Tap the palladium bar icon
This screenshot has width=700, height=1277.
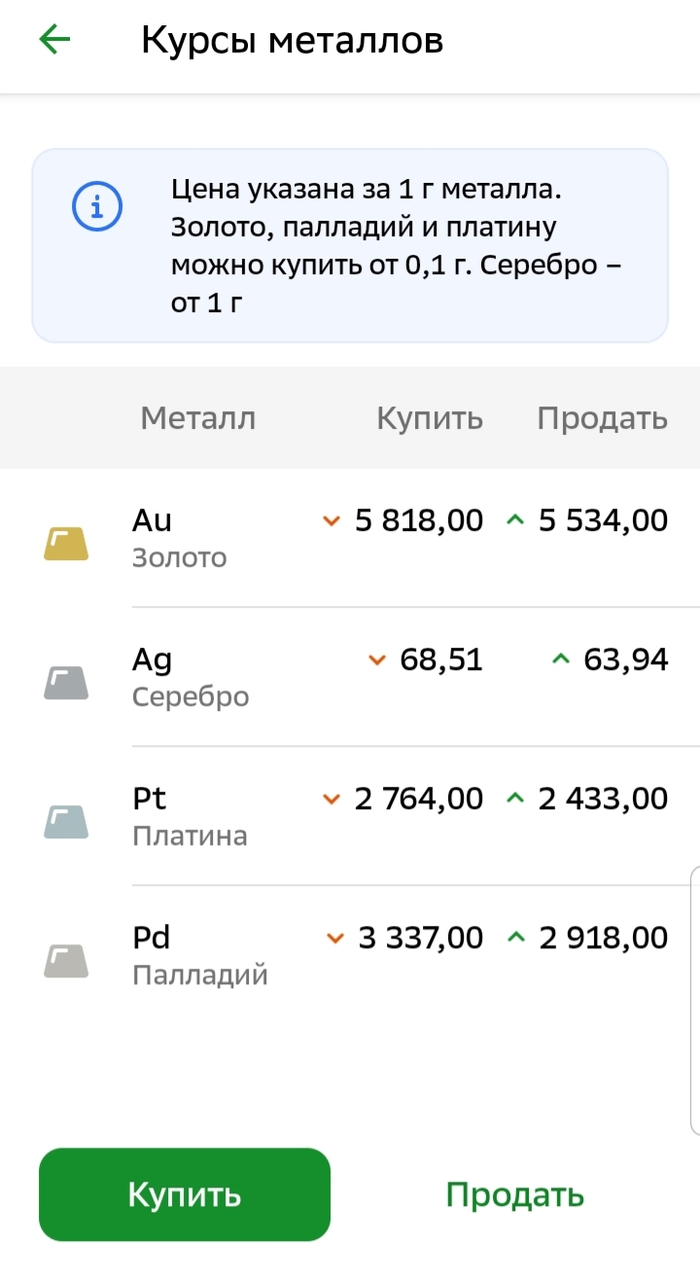click(x=66, y=960)
